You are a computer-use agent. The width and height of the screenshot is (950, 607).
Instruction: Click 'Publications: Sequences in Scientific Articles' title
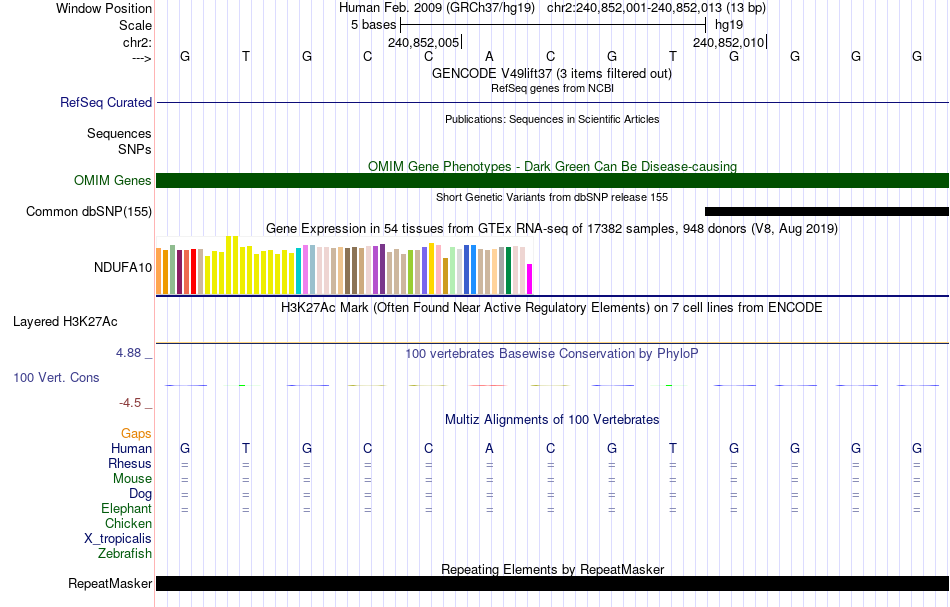tap(552, 119)
